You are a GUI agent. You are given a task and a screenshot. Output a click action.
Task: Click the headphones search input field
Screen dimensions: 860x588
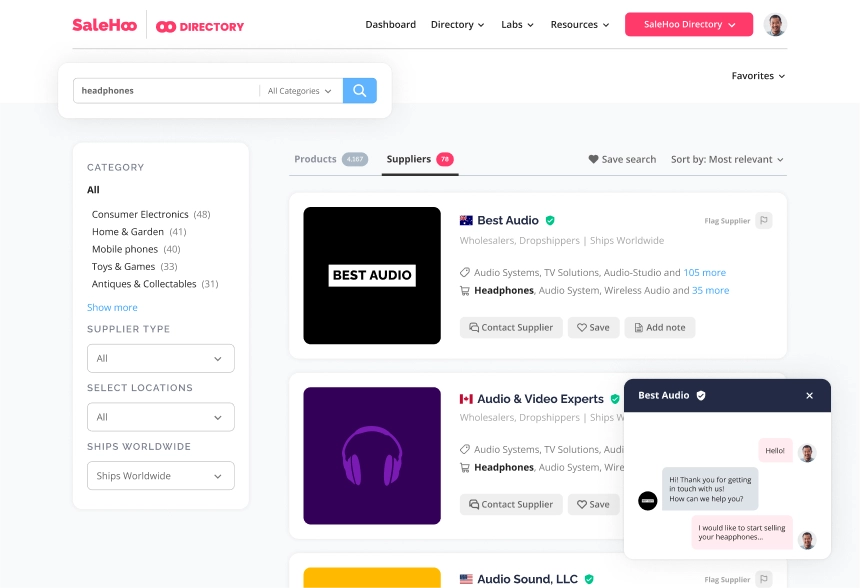coord(167,91)
